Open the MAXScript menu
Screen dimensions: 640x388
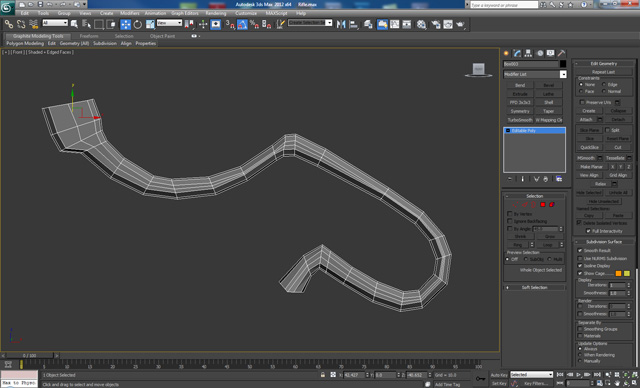click(276, 13)
